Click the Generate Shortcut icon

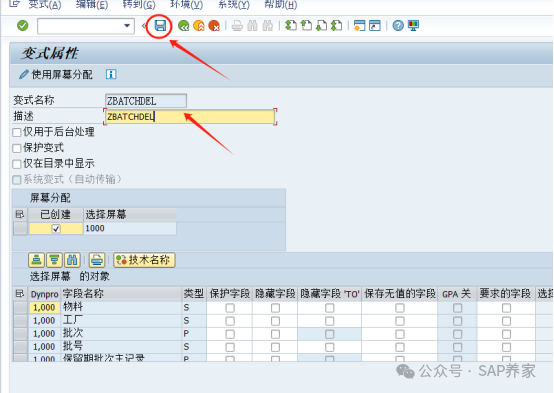(x=375, y=25)
